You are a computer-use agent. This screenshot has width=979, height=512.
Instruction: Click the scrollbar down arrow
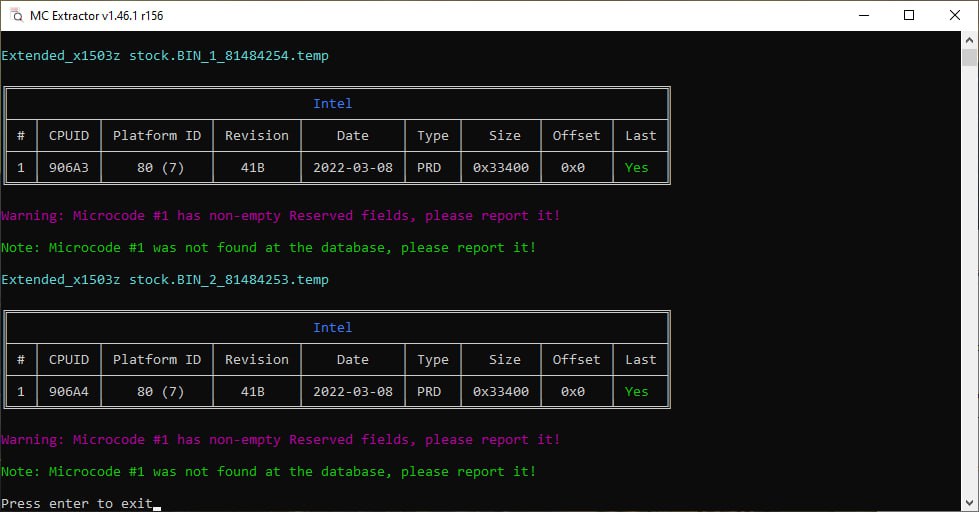point(969,503)
